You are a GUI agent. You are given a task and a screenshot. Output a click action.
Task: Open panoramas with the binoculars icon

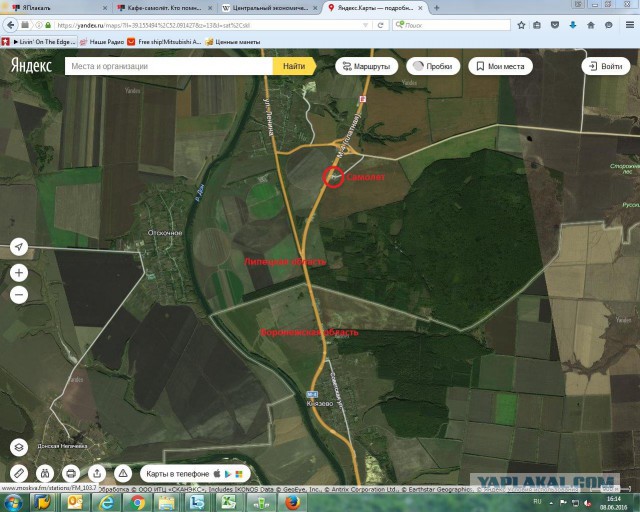[x=45, y=474]
